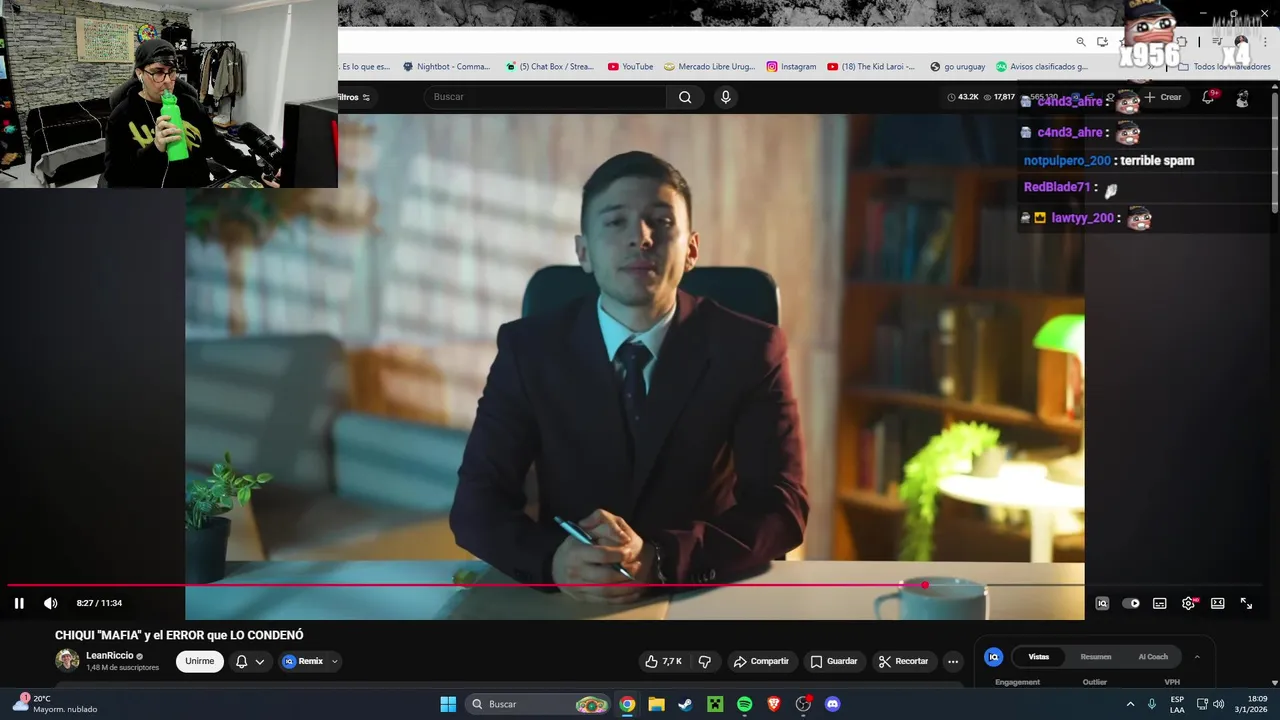Click the LeanRiccio channel avatar
This screenshot has width=1280, height=720.
(67, 660)
